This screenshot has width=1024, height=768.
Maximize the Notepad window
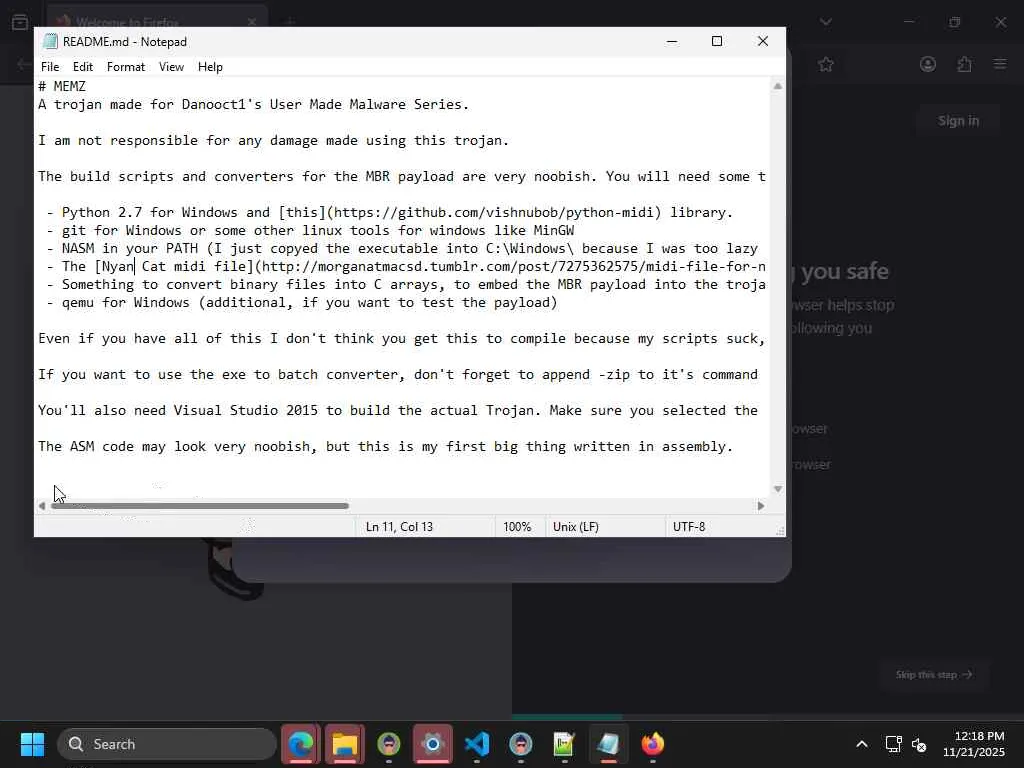coord(716,41)
